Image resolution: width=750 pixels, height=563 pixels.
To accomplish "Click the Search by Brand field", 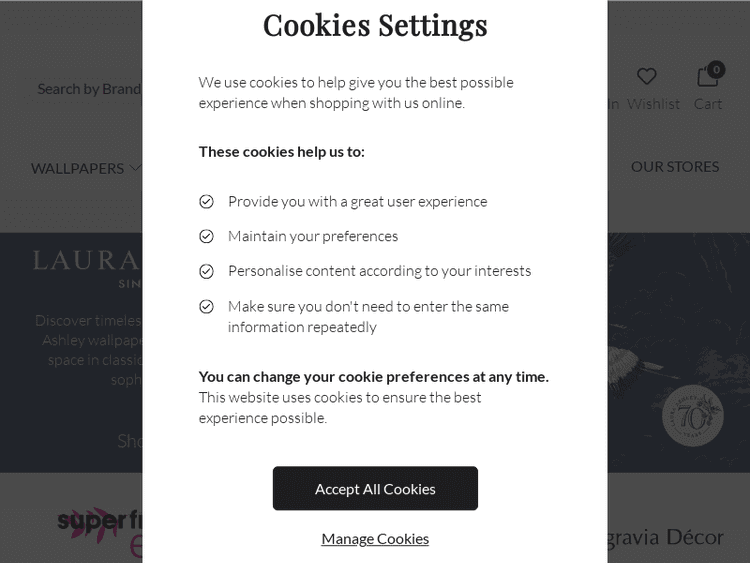I will (x=89, y=89).
